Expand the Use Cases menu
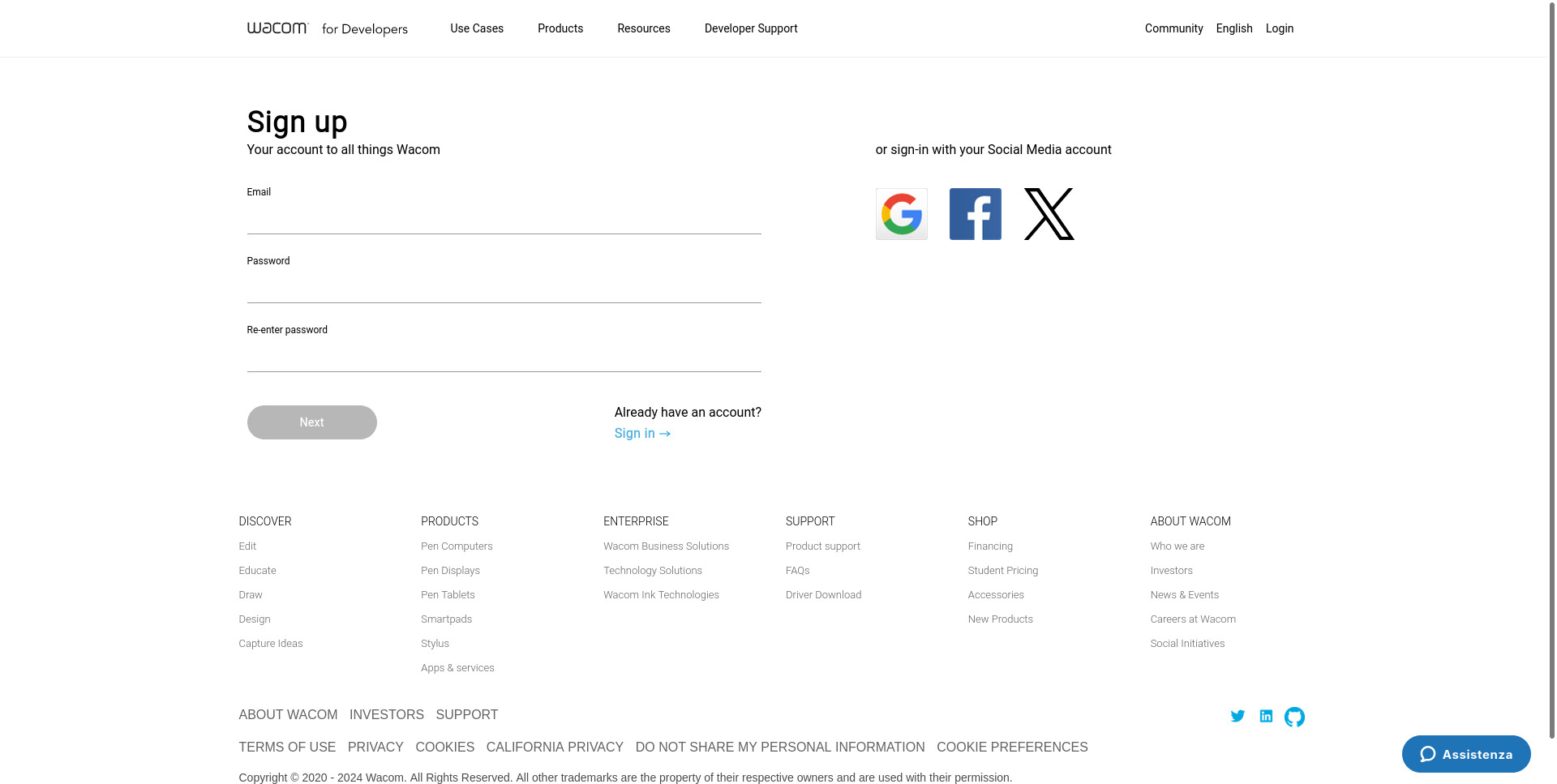 (477, 28)
